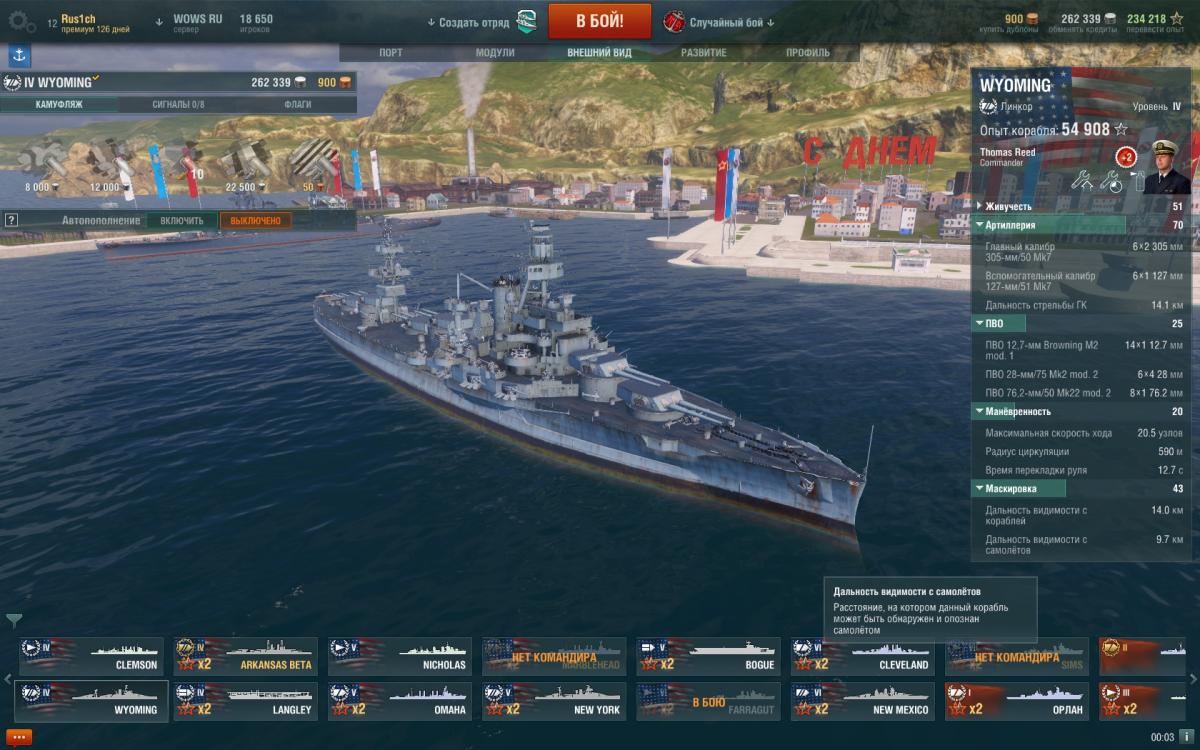Click the filter funnel above ship carousel
This screenshot has width=1200, height=750.
tap(15, 621)
